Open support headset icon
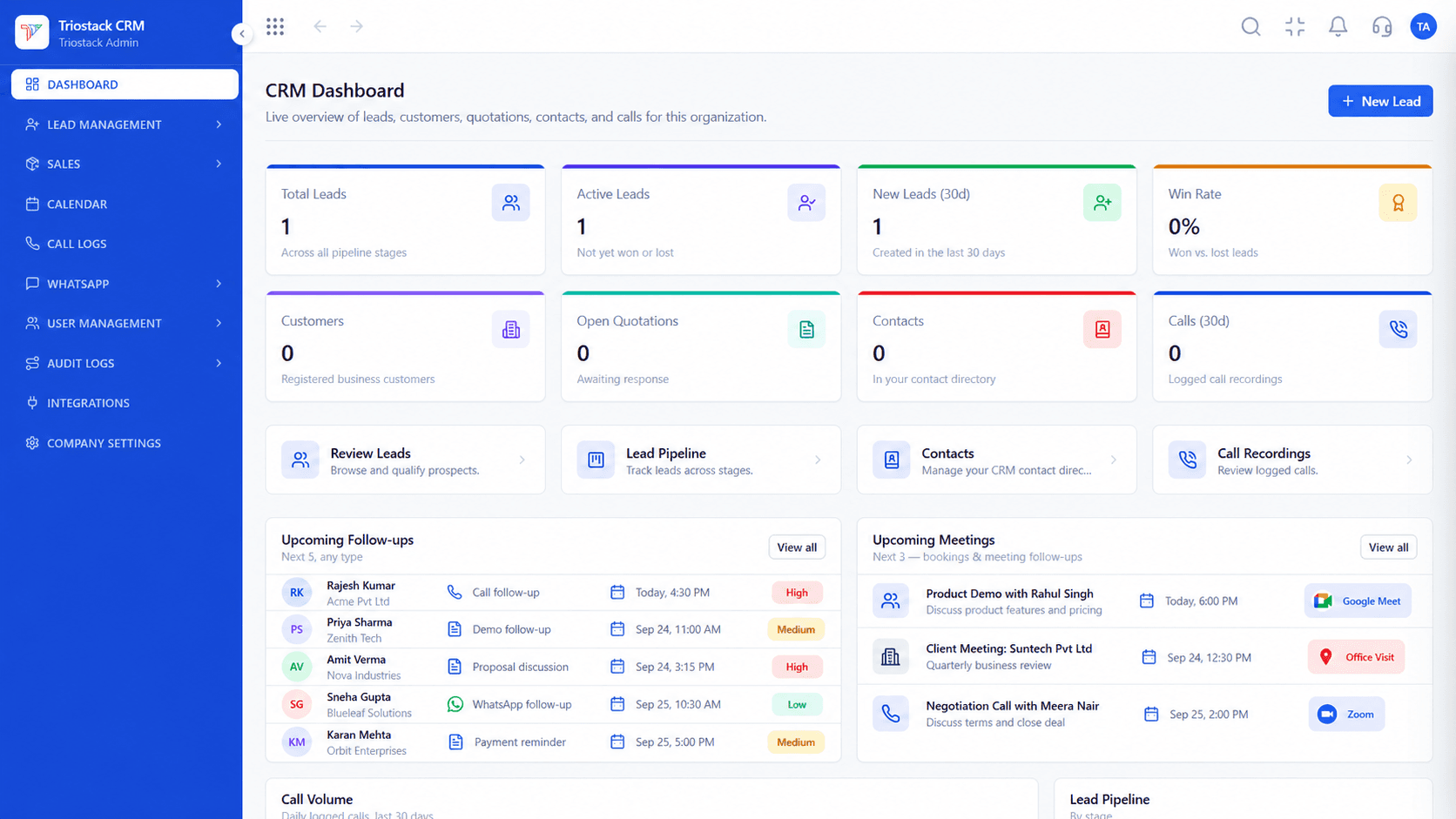 pos(1382,27)
